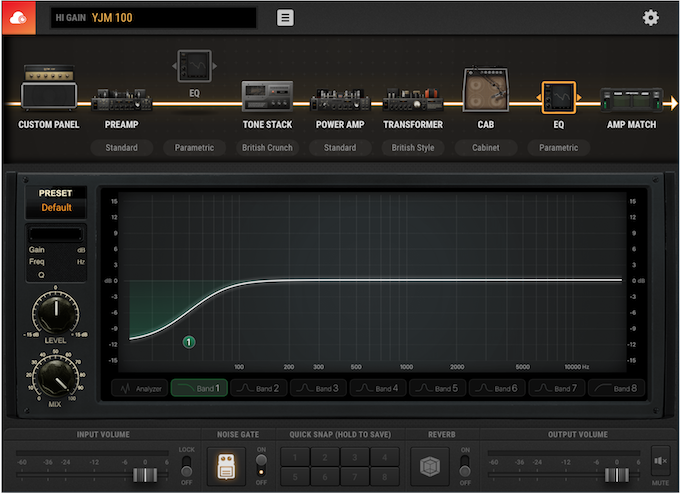The image size is (680, 493).
Task: Open Cab type selector showing Cabinet
Action: pyautogui.click(x=486, y=148)
